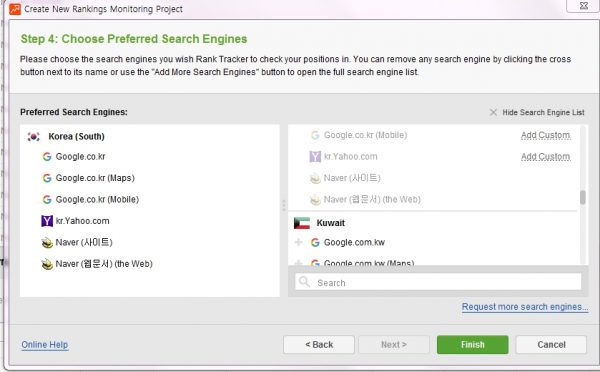Select Google.co.kr (Maps) in preferred list
Viewport: 600px width, 372px height.
[95, 178]
